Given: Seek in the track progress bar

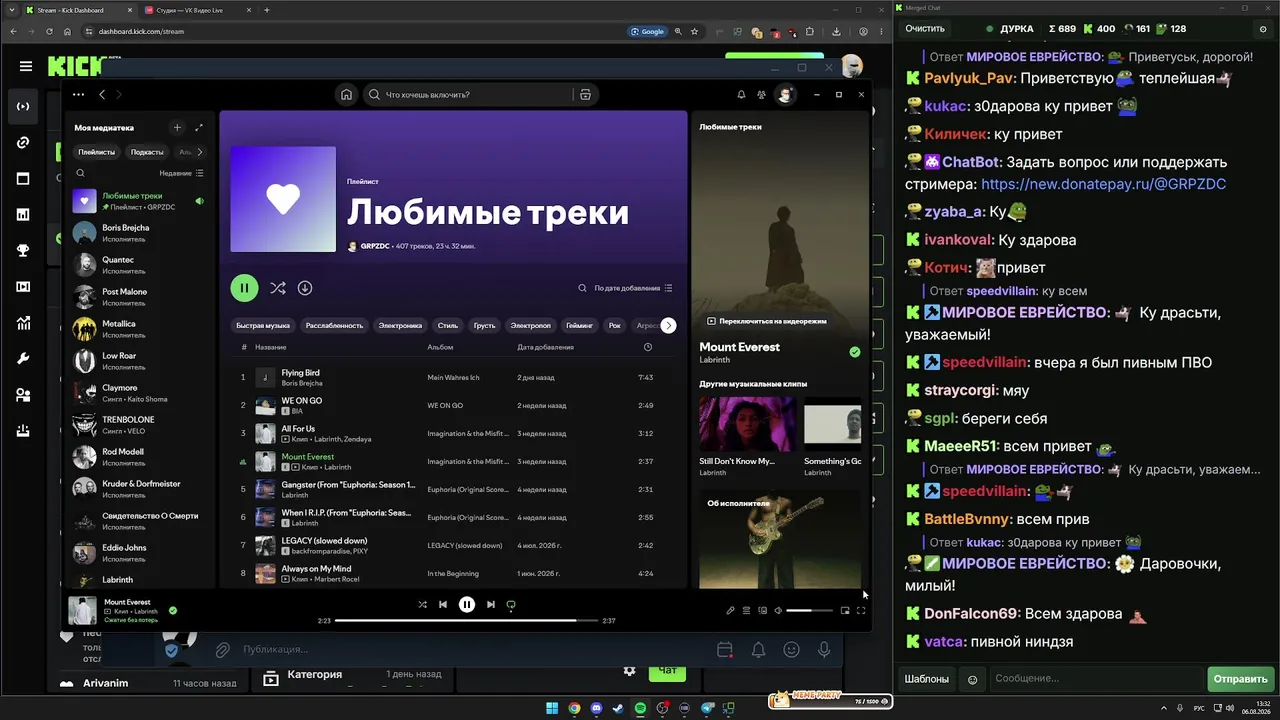Looking at the screenshot, I should [466, 621].
